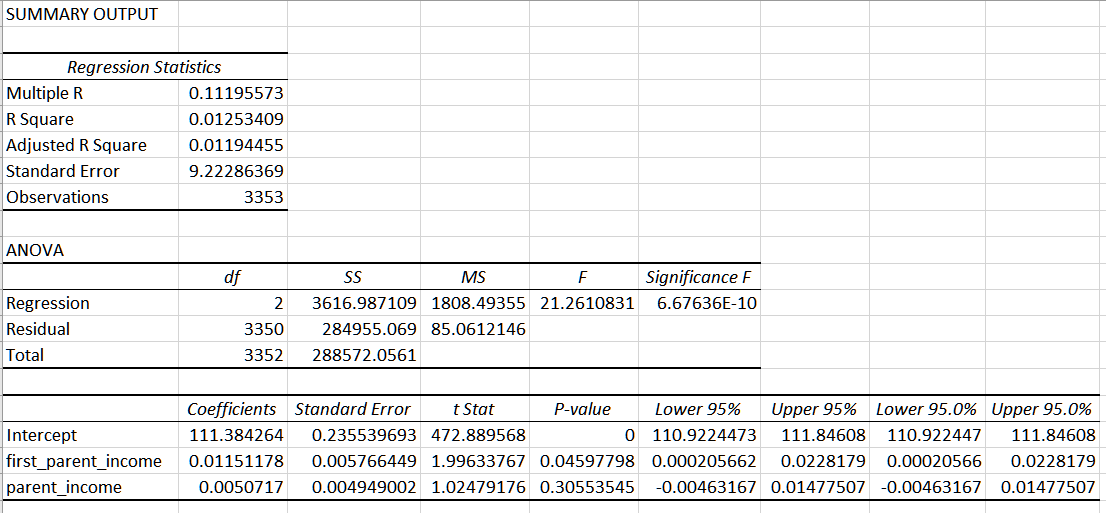Select the Residual row label

pos(90,329)
